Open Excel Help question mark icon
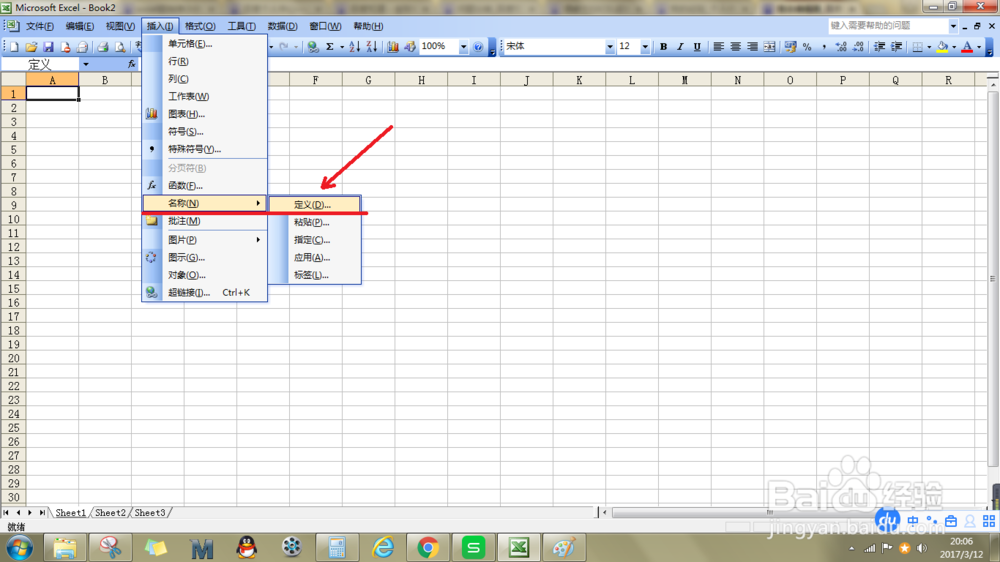1000x562 pixels. click(x=478, y=47)
